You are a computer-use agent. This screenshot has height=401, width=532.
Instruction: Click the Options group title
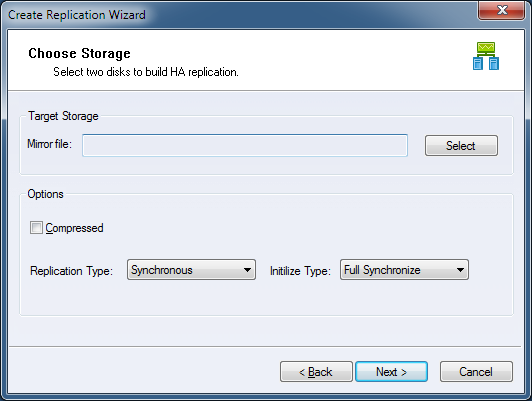click(x=45, y=194)
